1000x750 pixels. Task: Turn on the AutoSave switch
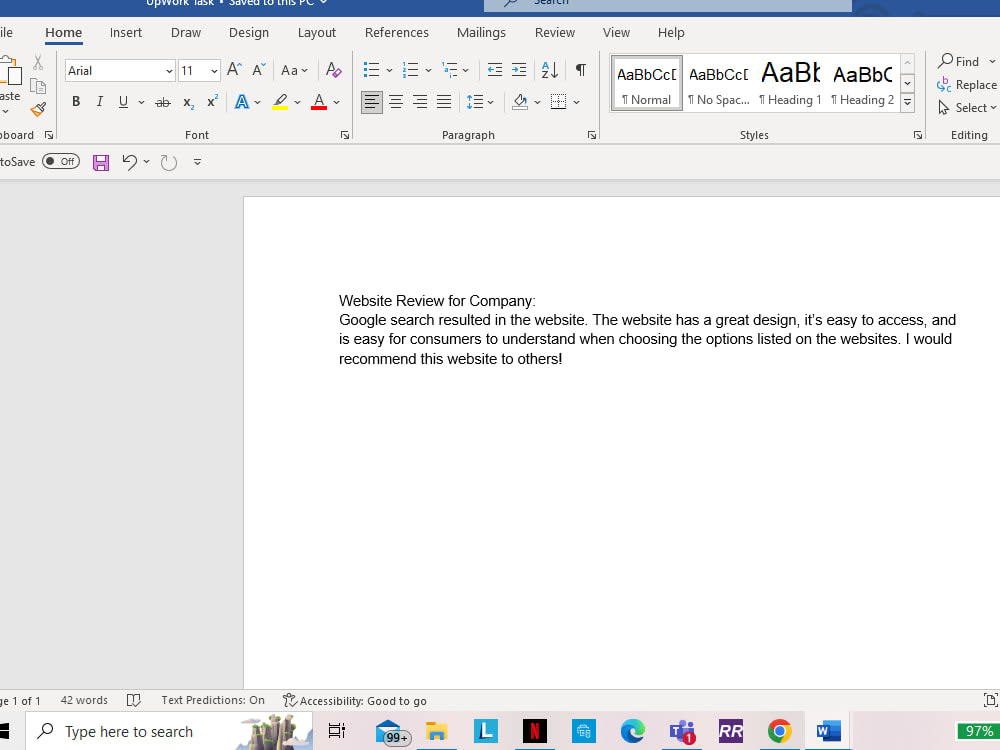tap(61, 161)
